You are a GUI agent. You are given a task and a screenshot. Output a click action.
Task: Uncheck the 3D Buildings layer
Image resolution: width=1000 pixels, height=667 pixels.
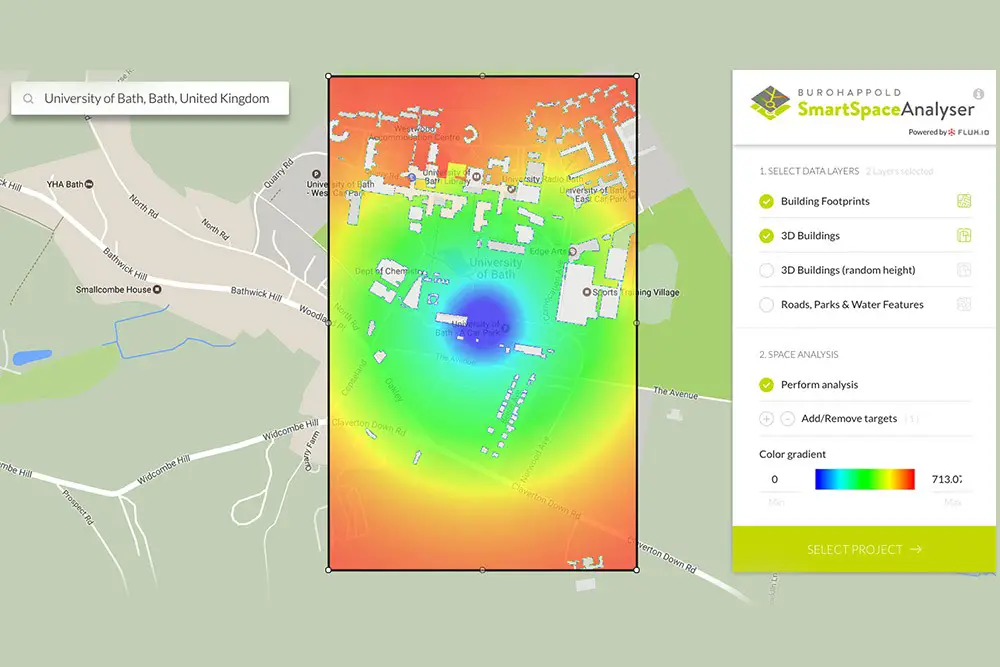tap(767, 236)
